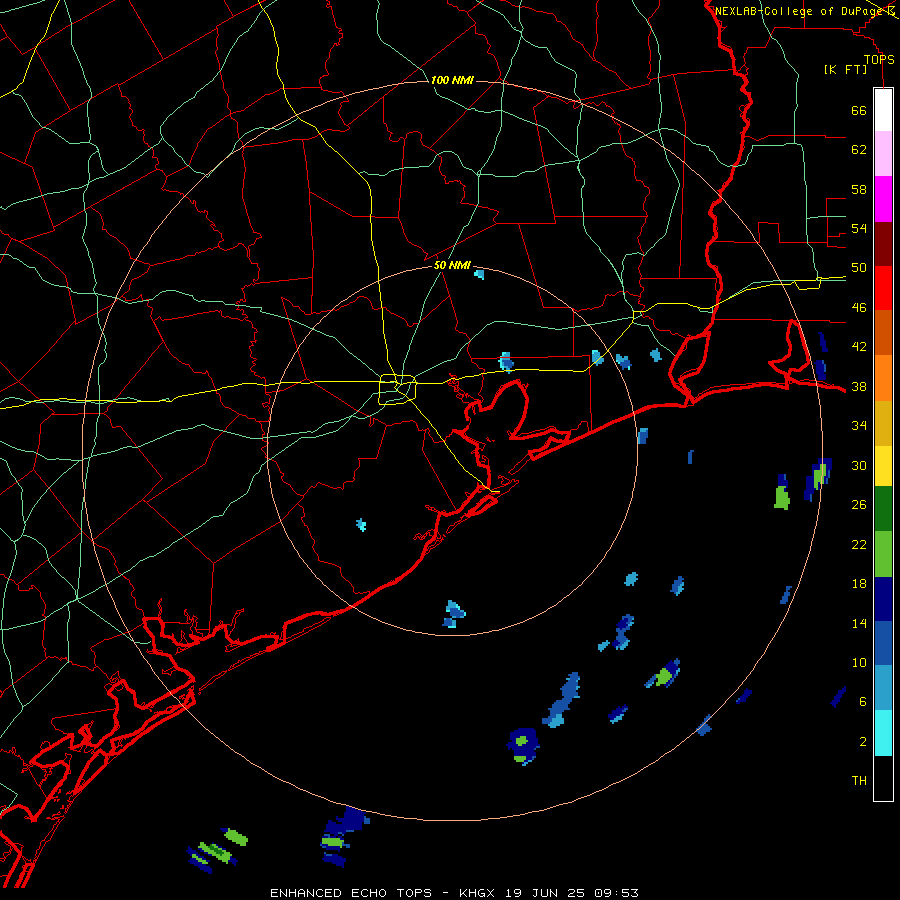This screenshot has width=900, height=900.
Task: Click the light blue swatch beside label 6
Action: [883, 688]
